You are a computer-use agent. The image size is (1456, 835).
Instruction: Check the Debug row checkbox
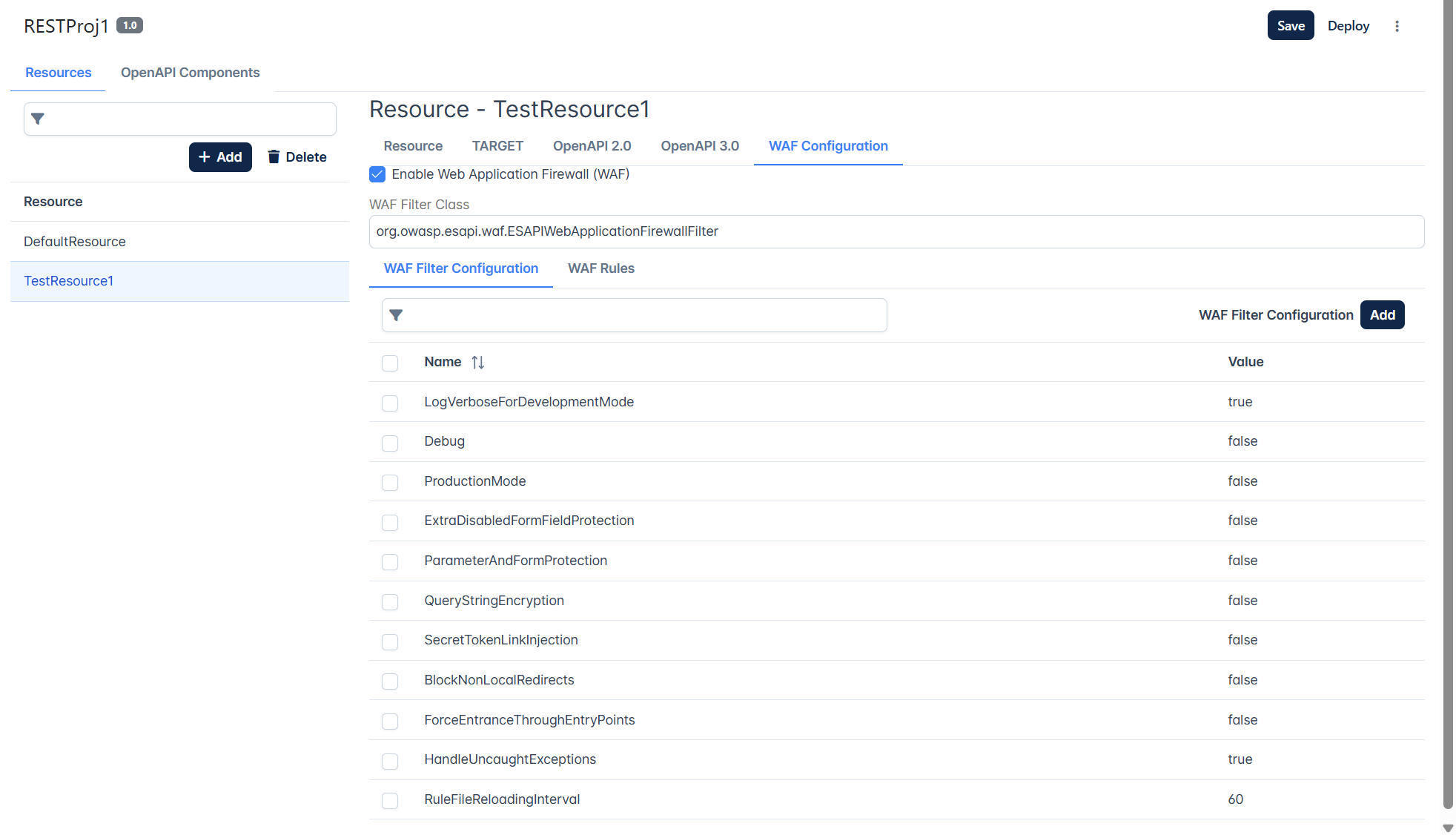(390, 443)
